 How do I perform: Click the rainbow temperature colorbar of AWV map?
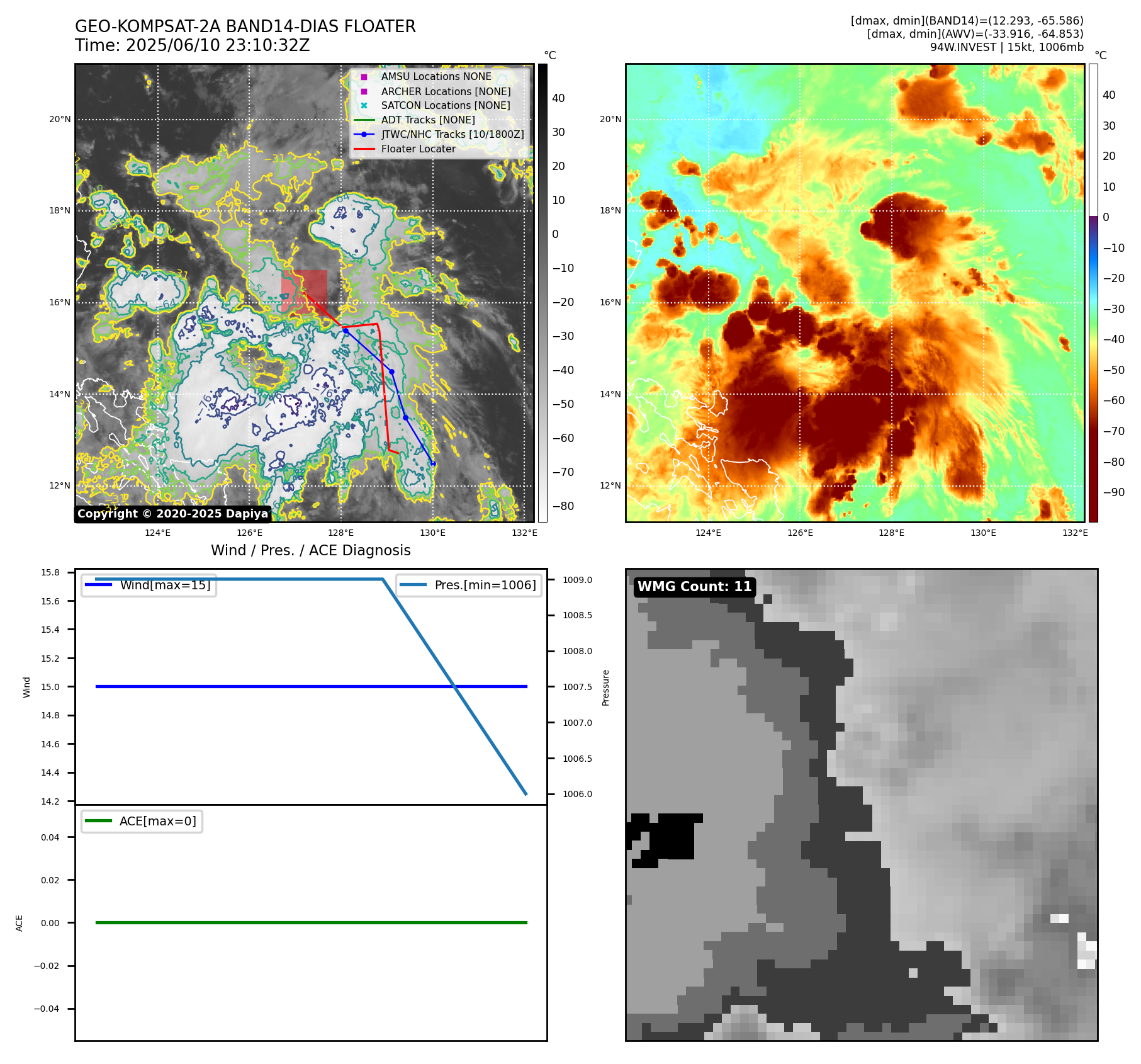(1093, 293)
